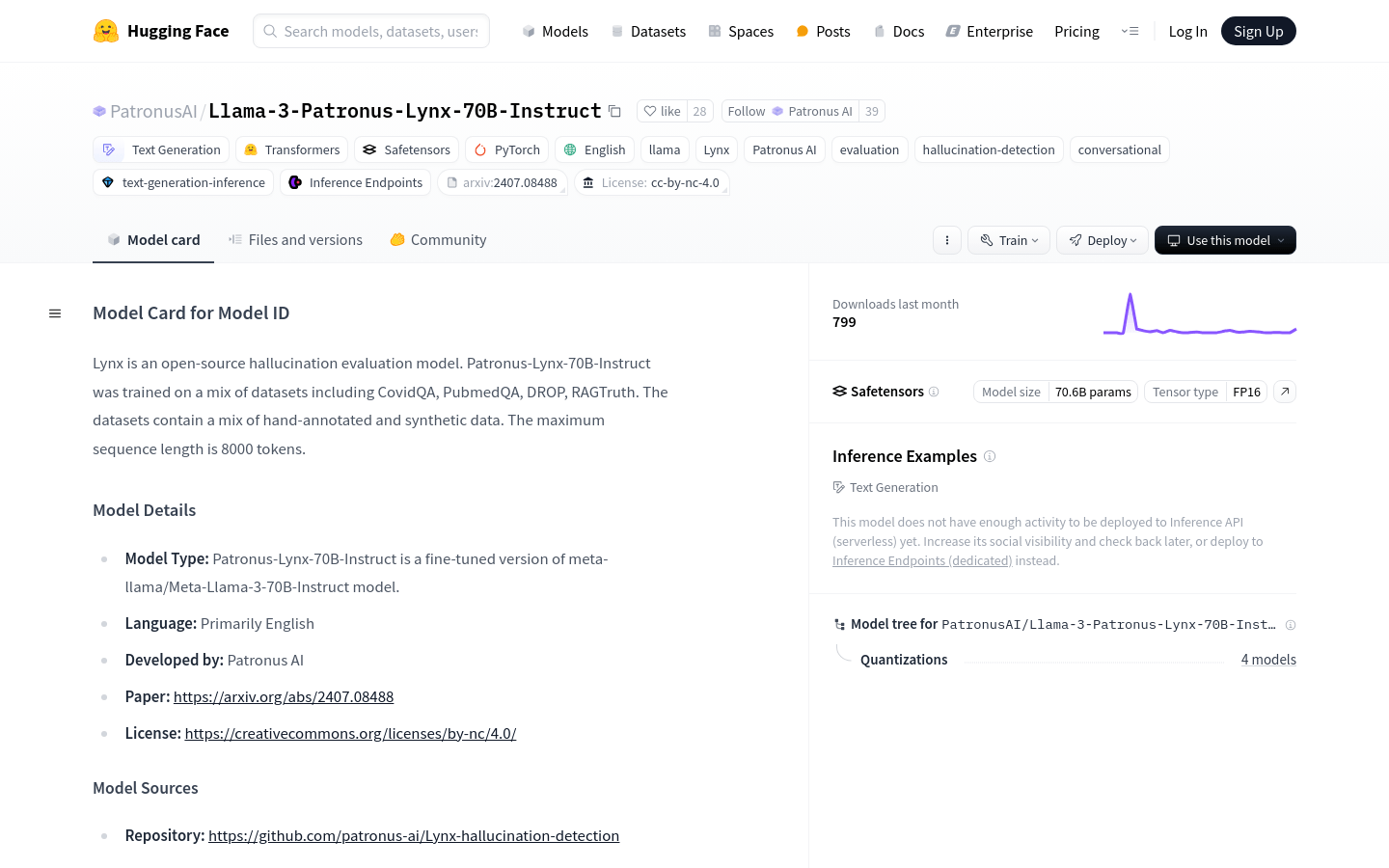The width and height of the screenshot is (1389, 868).
Task: Open the Spaces page
Action: (x=741, y=31)
